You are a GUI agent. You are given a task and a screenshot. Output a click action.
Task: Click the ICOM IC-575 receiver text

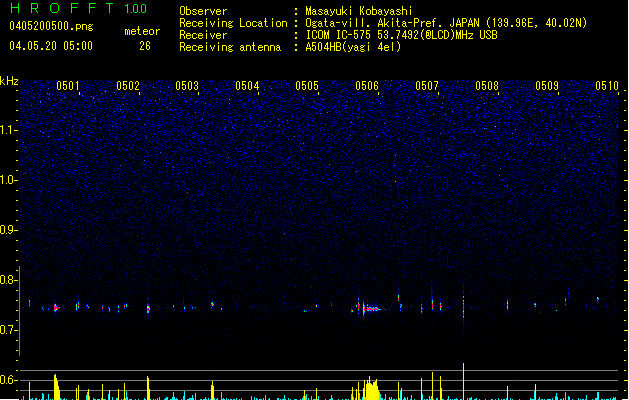click(x=401, y=35)
